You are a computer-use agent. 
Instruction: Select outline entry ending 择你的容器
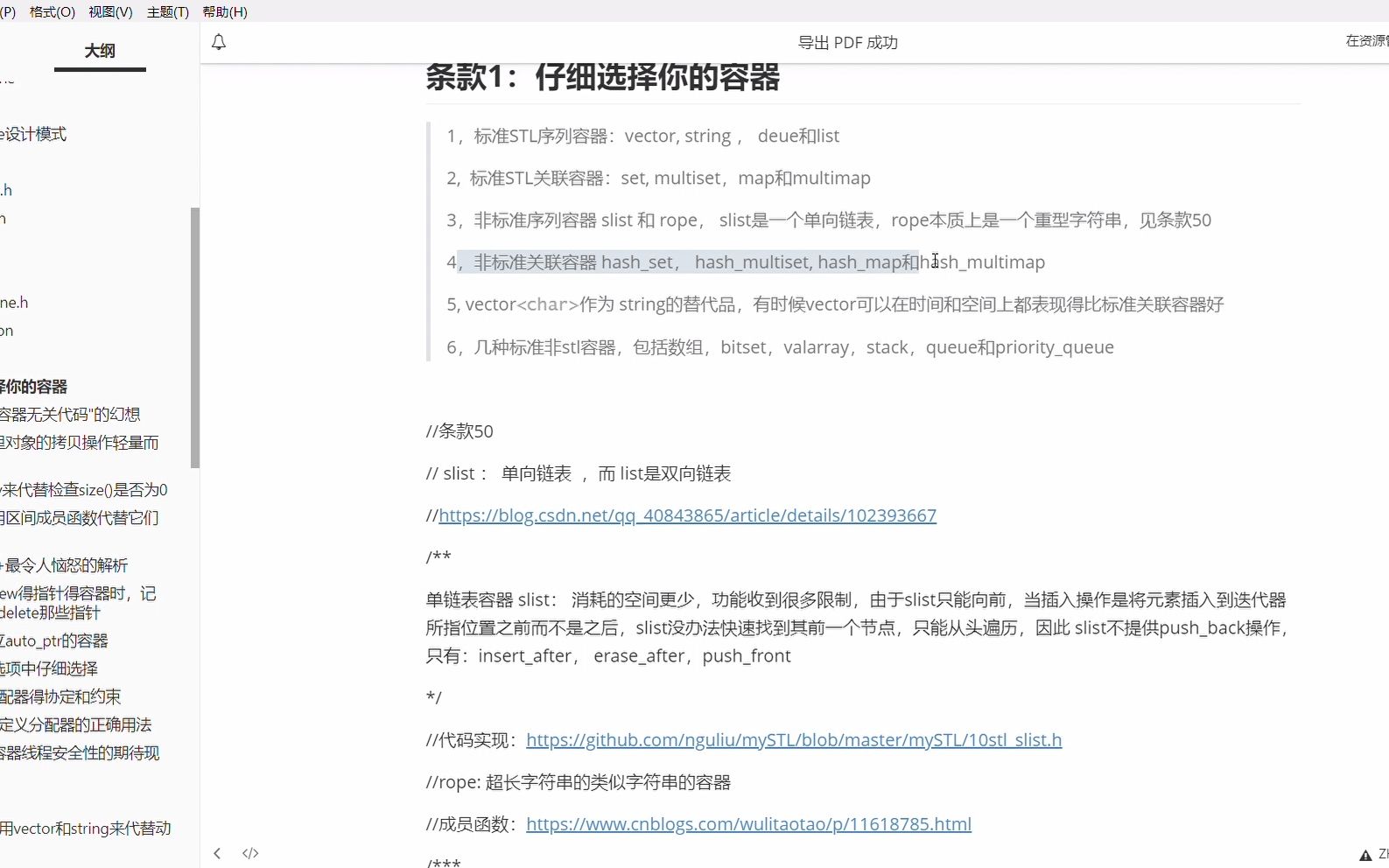(33, 387)
